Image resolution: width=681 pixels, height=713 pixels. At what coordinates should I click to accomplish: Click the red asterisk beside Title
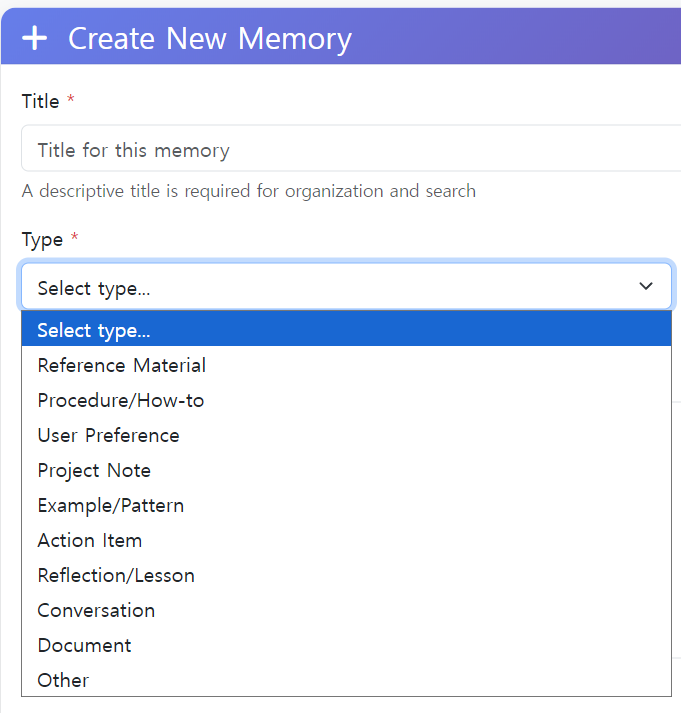(x=71, y=101)
